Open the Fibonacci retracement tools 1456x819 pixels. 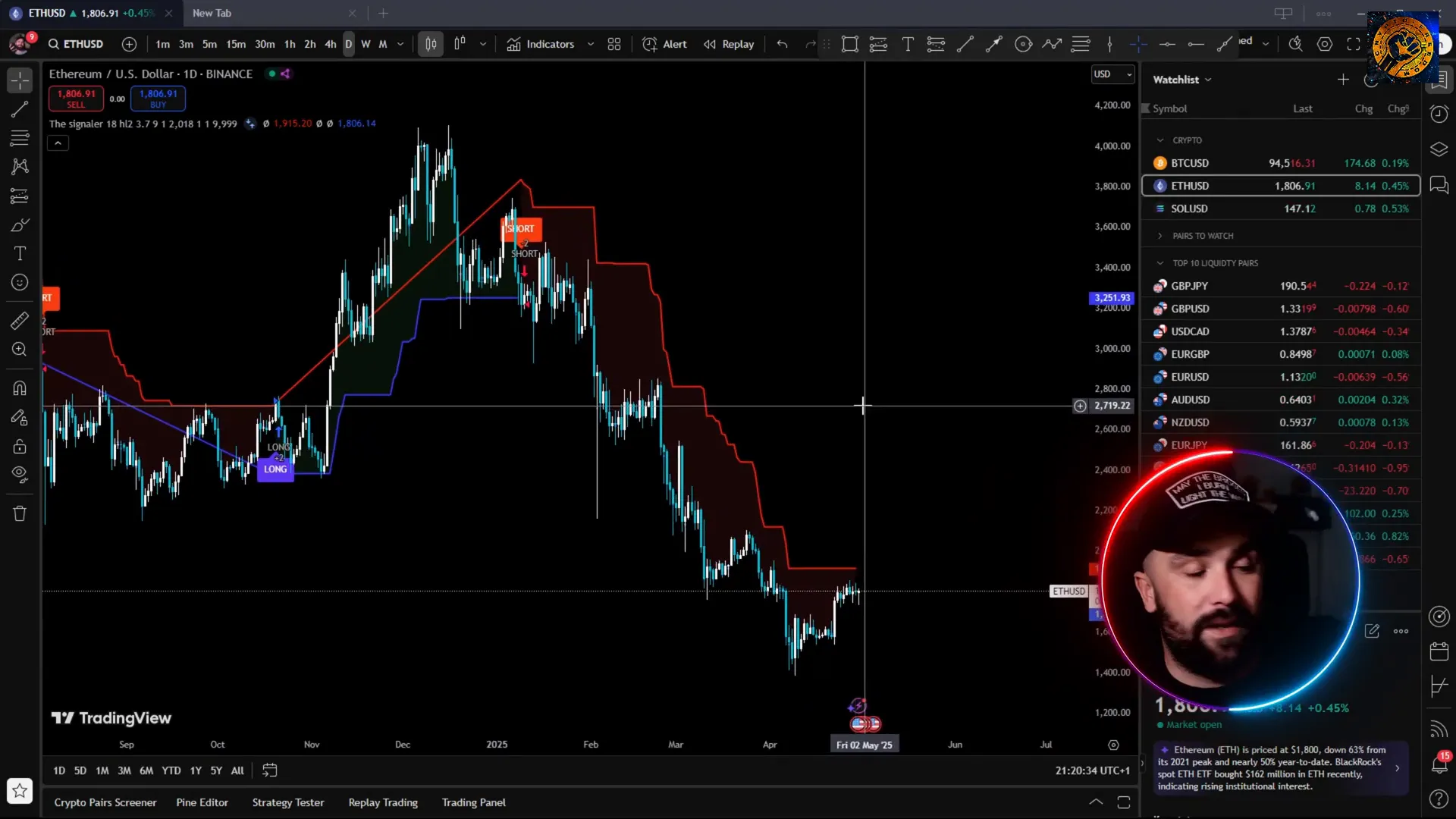click(20, 138)
